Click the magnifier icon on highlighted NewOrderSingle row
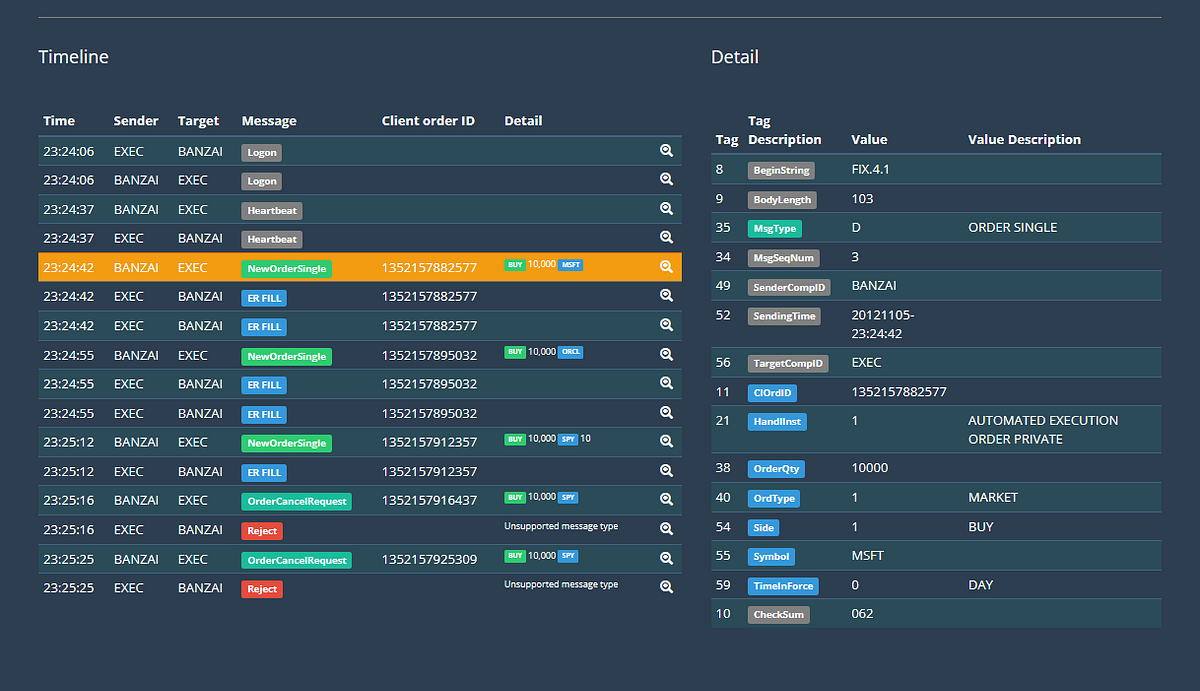The width and height of the screenshot is (1200, 691). (666, 266)
